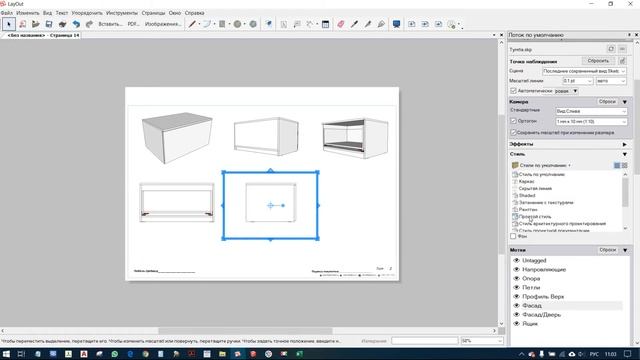
Task: Click the previous page toolbar icon
Action: click(x=425, y=24)
